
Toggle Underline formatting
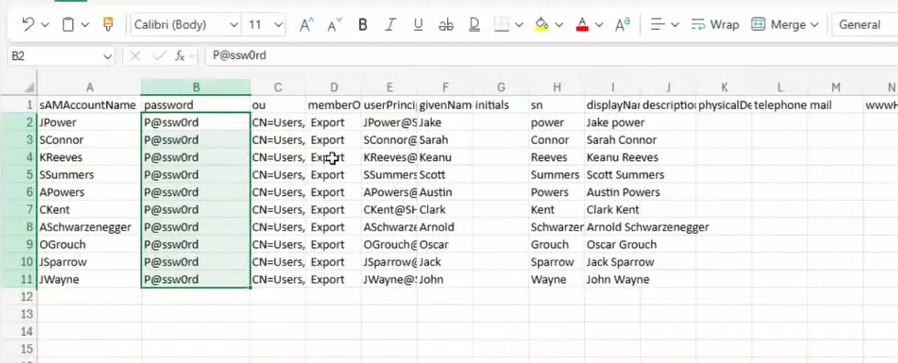(x=418, y=25)
